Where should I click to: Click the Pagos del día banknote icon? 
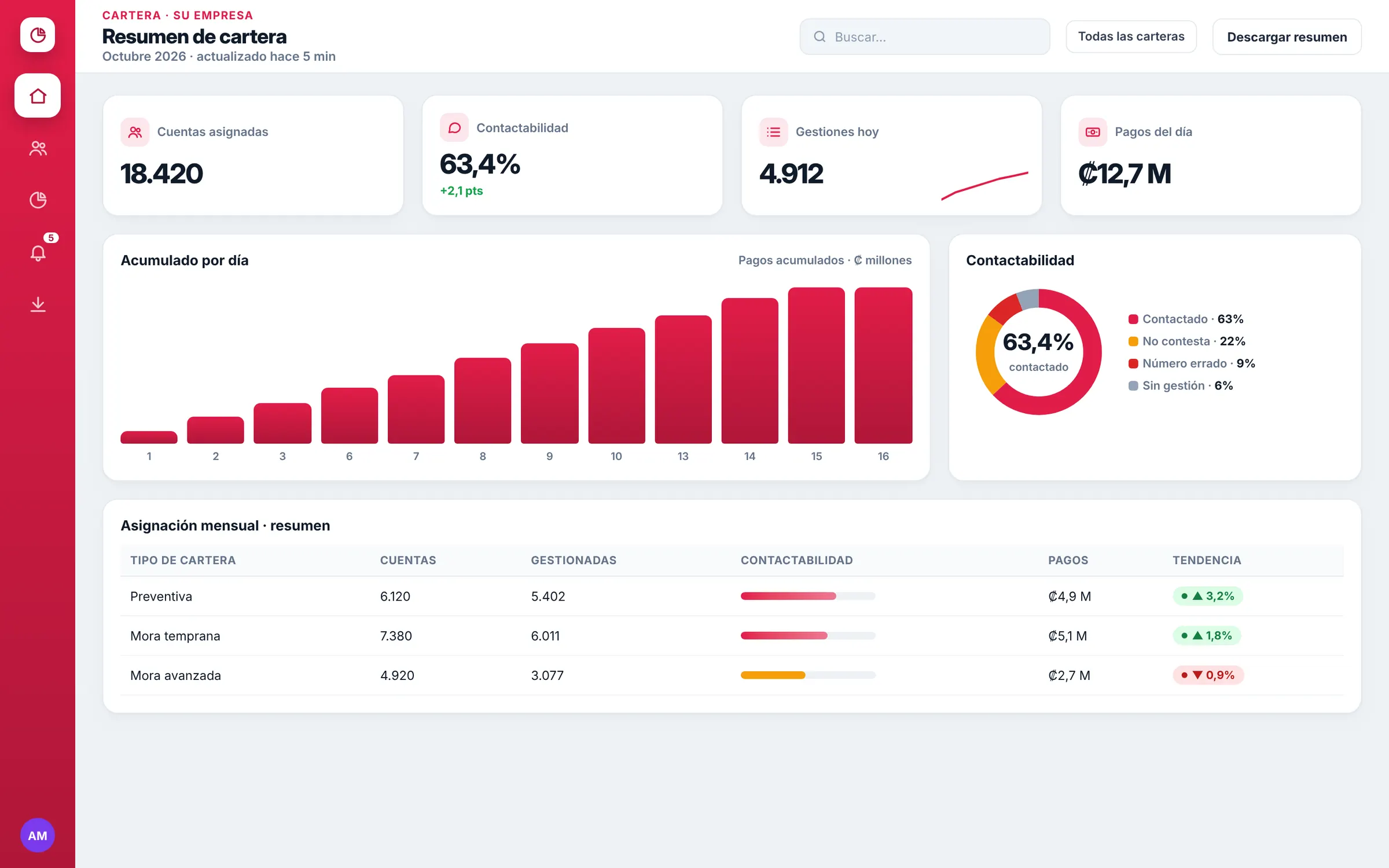point(1093,132)
